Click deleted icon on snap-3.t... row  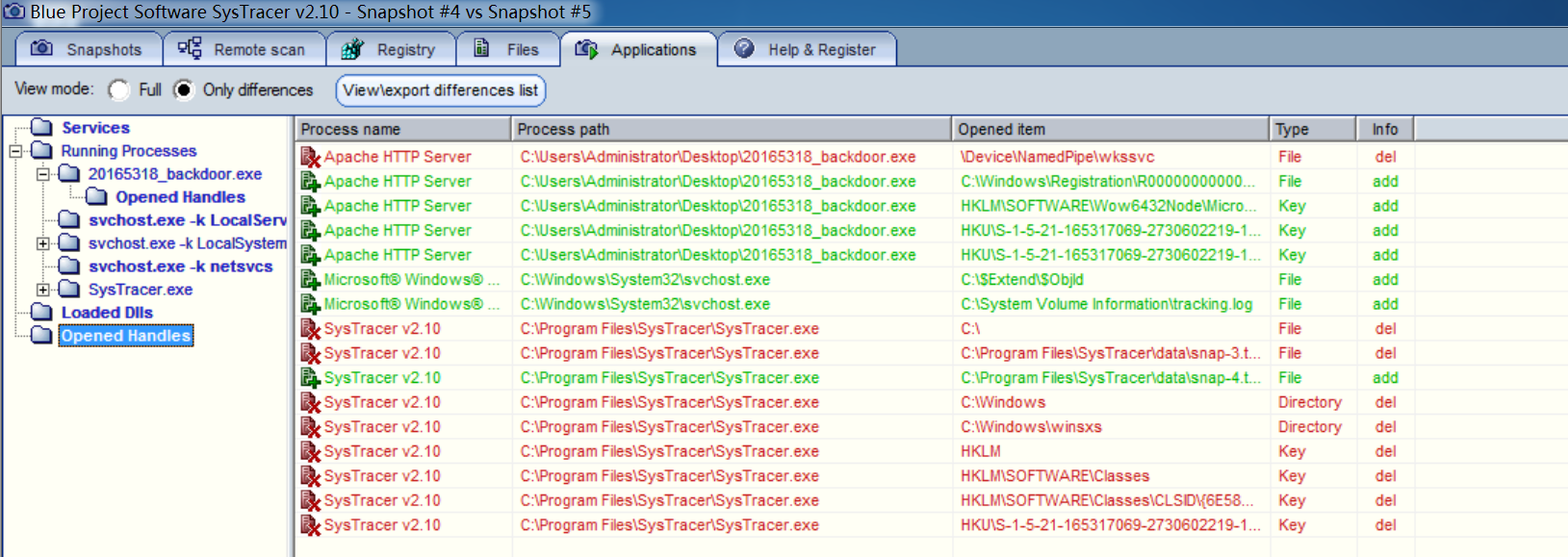pyautogui.click(x=310, y=353)
